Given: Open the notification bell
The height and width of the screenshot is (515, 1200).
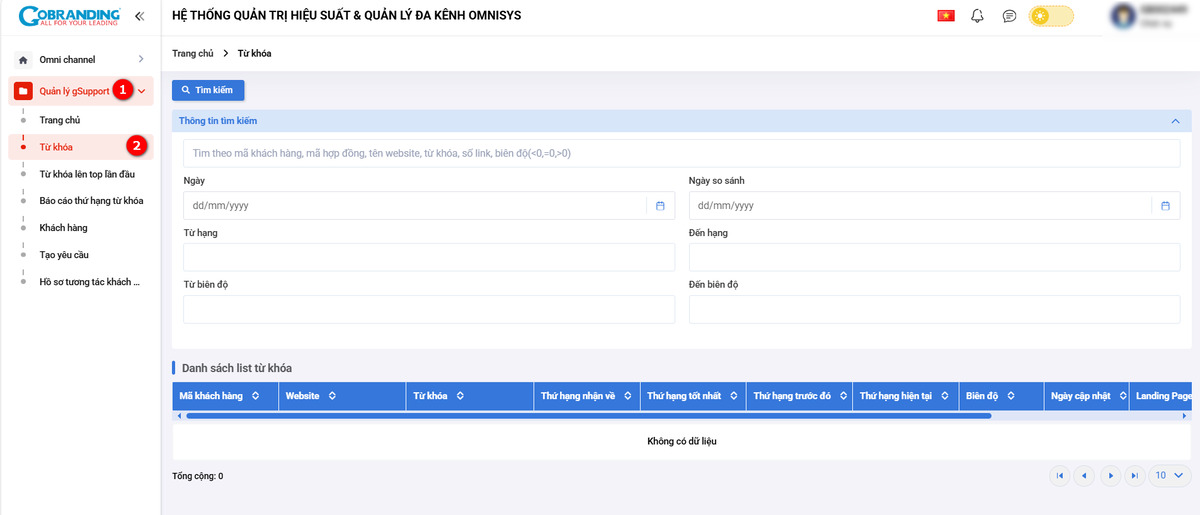Looking at the screenshot, I should click(978, 16).
